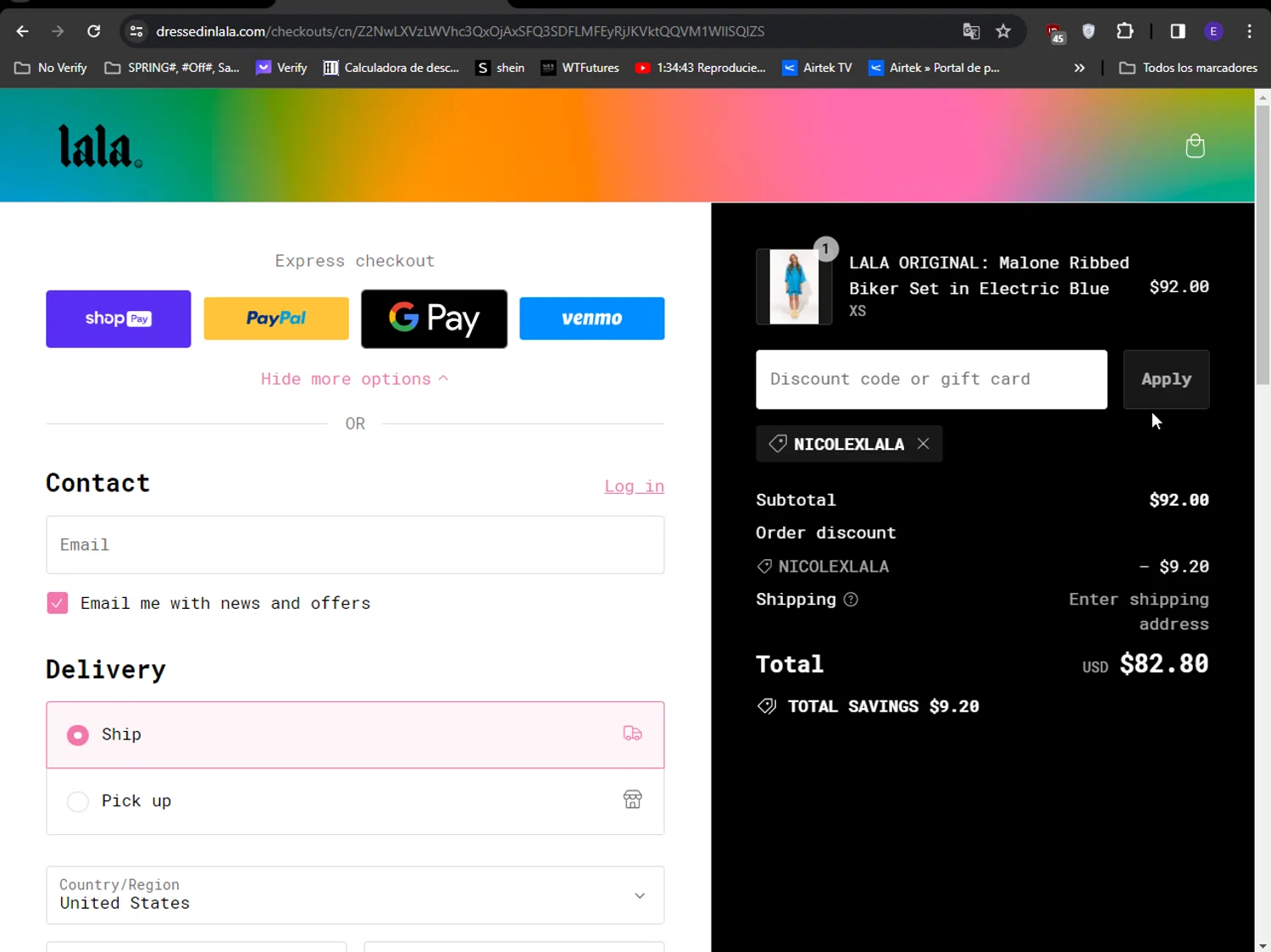Click the lala logo
Viewport: 1271px width, 952px height.
[100, 147]
